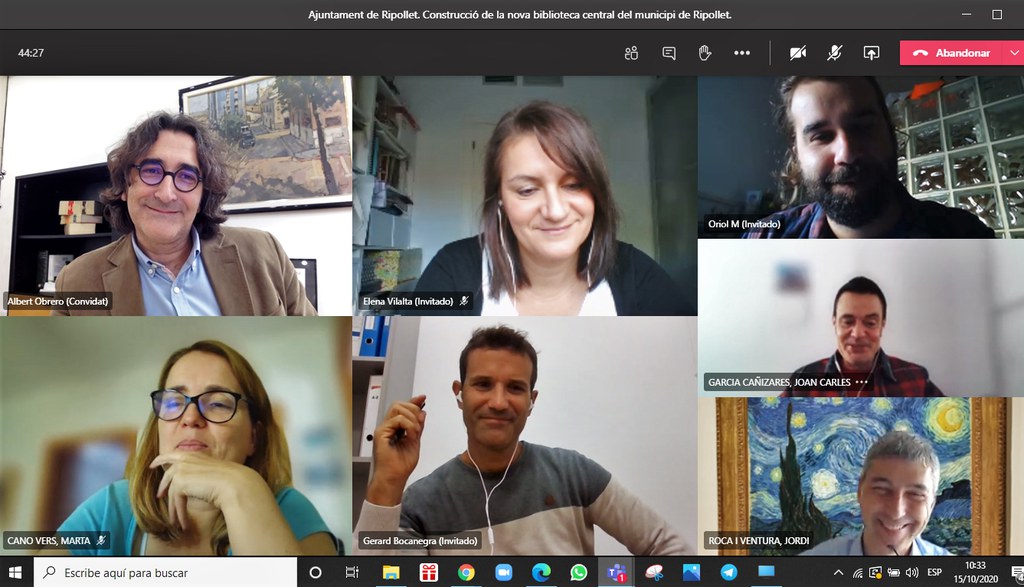Open WhatsApp from the taskbar
This screenshot has width=1024, height=587.
coord(579,573)
